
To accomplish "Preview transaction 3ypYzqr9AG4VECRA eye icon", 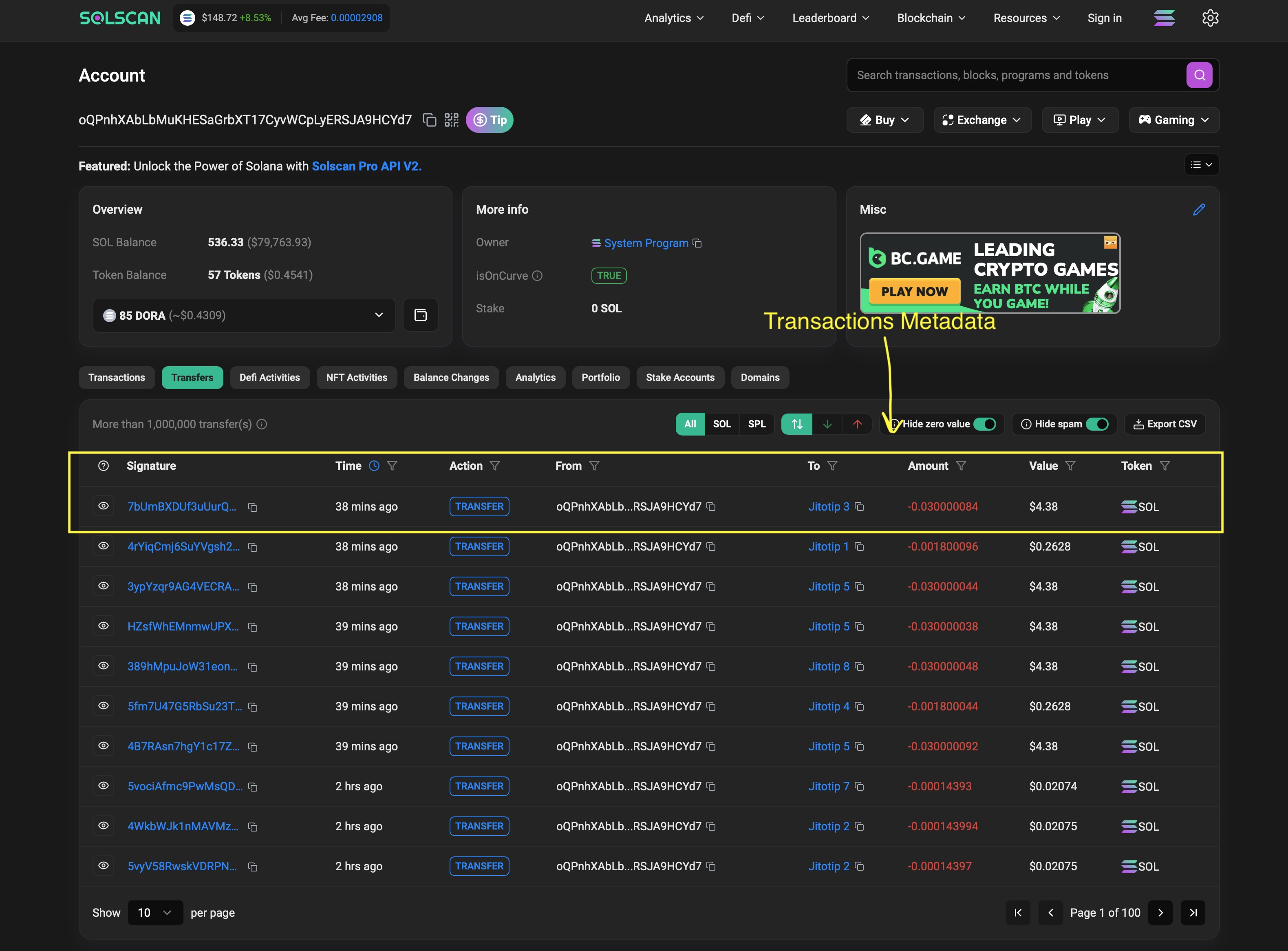I will pyautogui.click(x=104, y=586).
